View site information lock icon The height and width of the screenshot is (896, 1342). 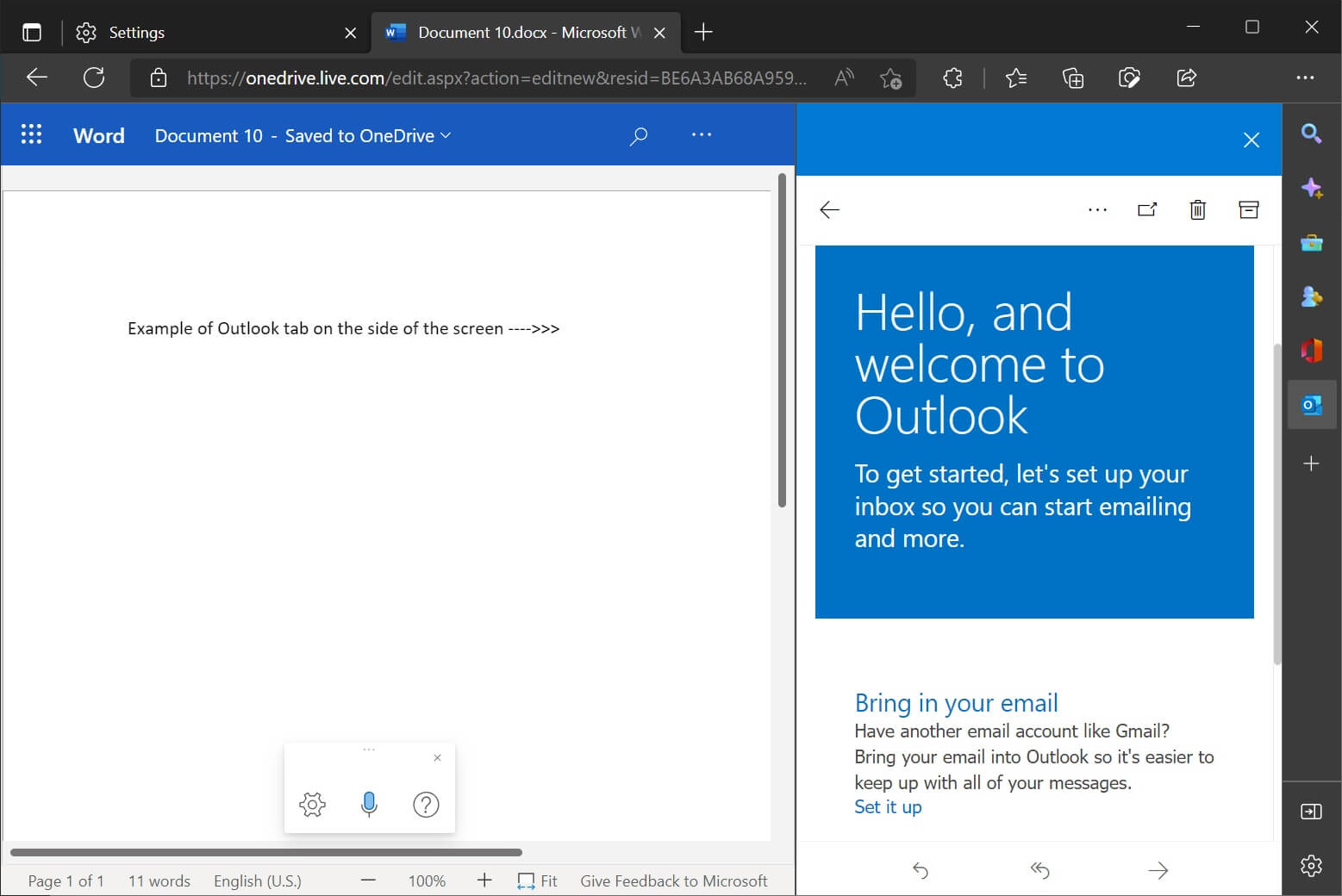pyautogui.click(x=159, y=78)
